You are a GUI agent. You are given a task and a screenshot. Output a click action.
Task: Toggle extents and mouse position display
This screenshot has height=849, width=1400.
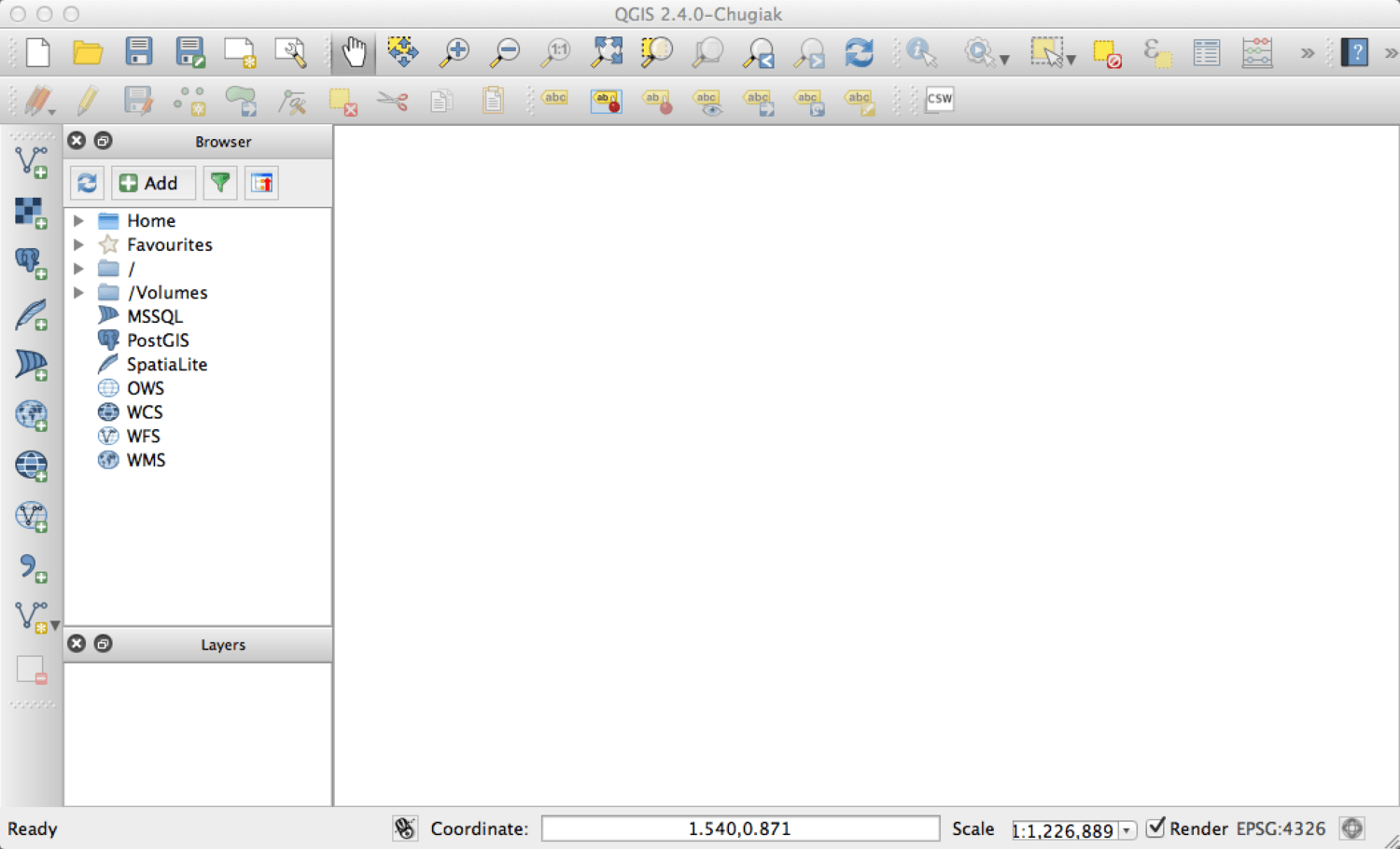(x=405, y=828)
